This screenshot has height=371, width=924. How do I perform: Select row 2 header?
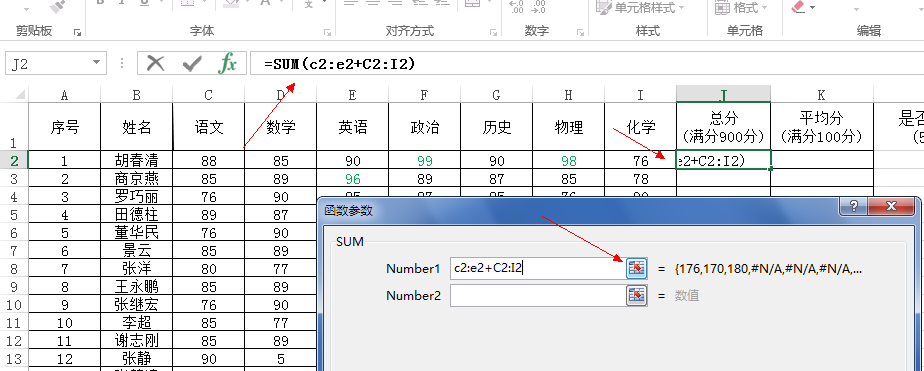14,160
